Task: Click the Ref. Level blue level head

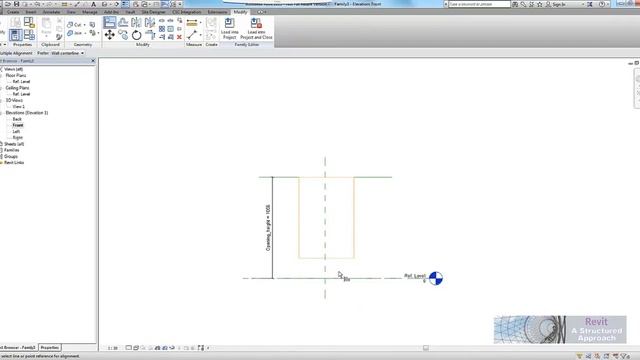Action: pyautogui.click(x=436, y=278)
